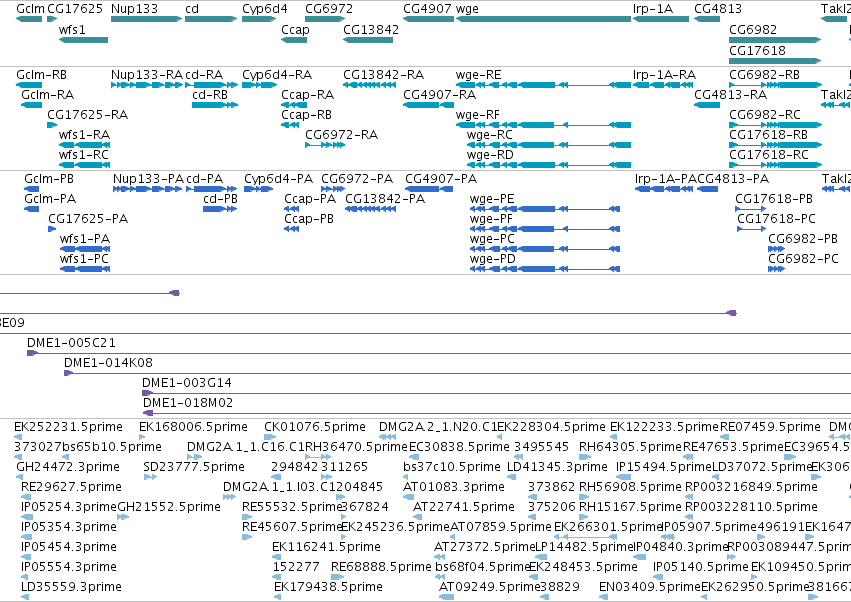
Task: Click transcript wge-RC
Action: coord(549,145)
